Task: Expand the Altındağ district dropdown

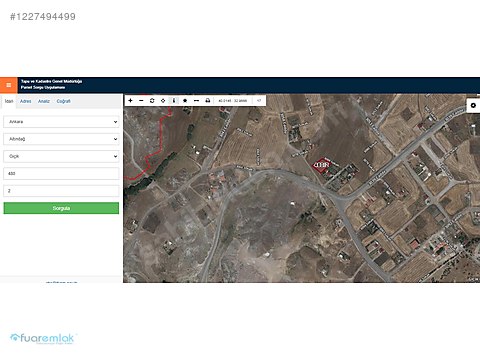Action: coord(61,139)
